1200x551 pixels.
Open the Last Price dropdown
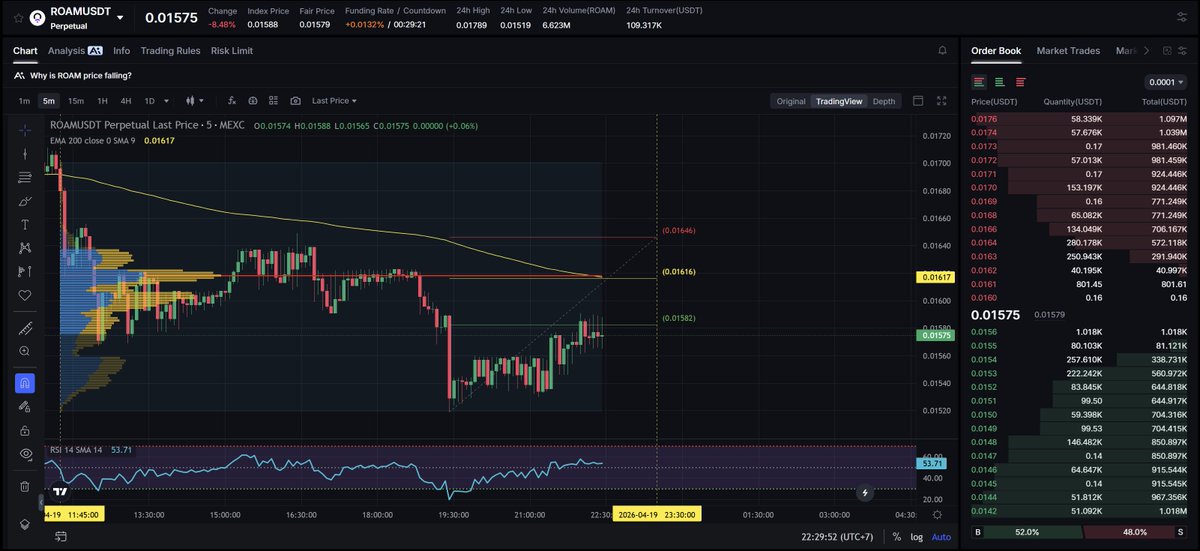[334, 101]
